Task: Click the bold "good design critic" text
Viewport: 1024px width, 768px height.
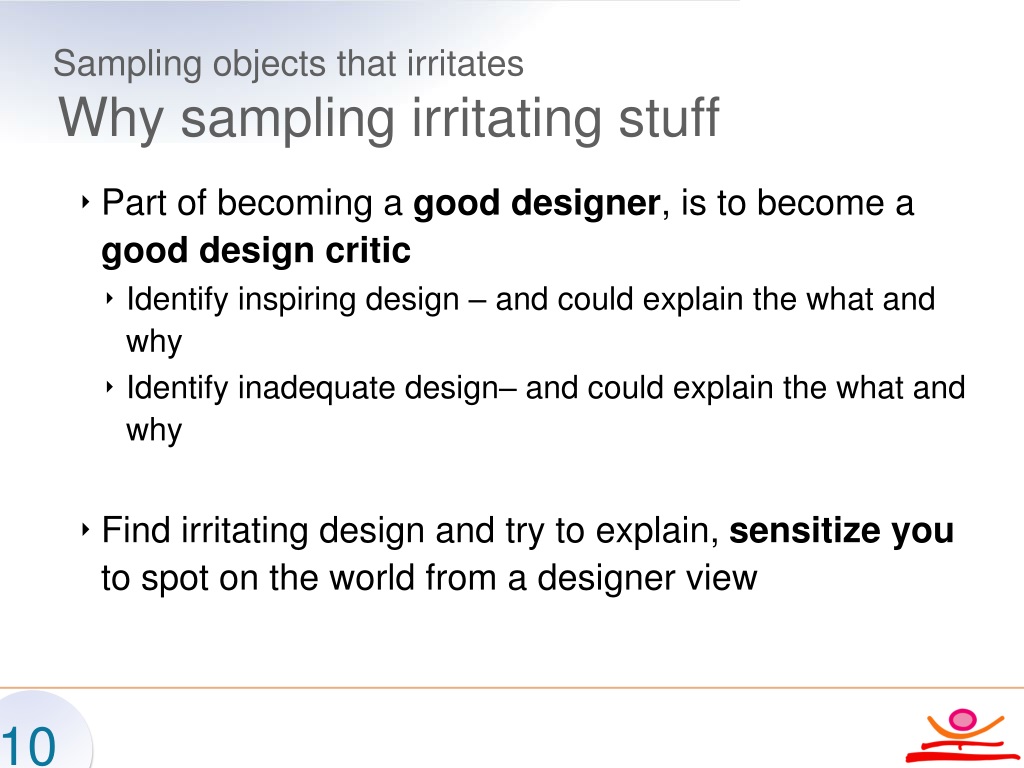Action: coord(256,251)
